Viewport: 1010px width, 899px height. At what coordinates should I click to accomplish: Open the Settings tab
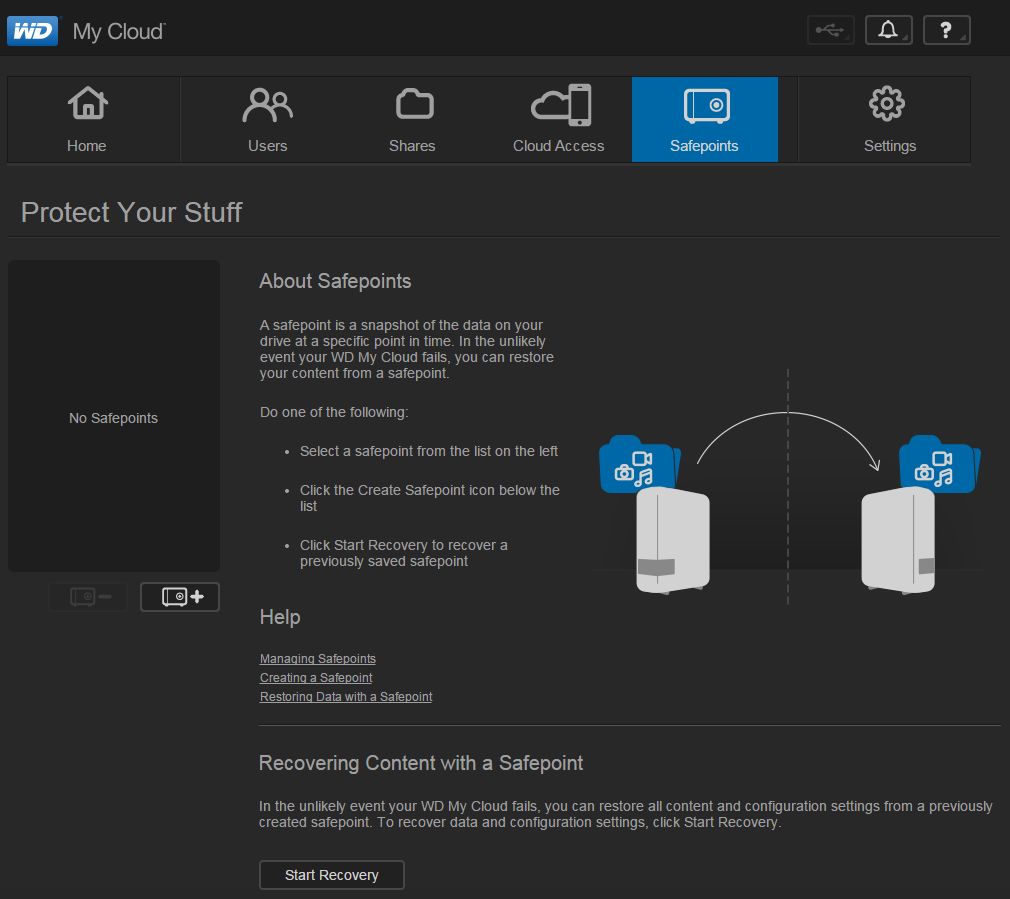890,120
